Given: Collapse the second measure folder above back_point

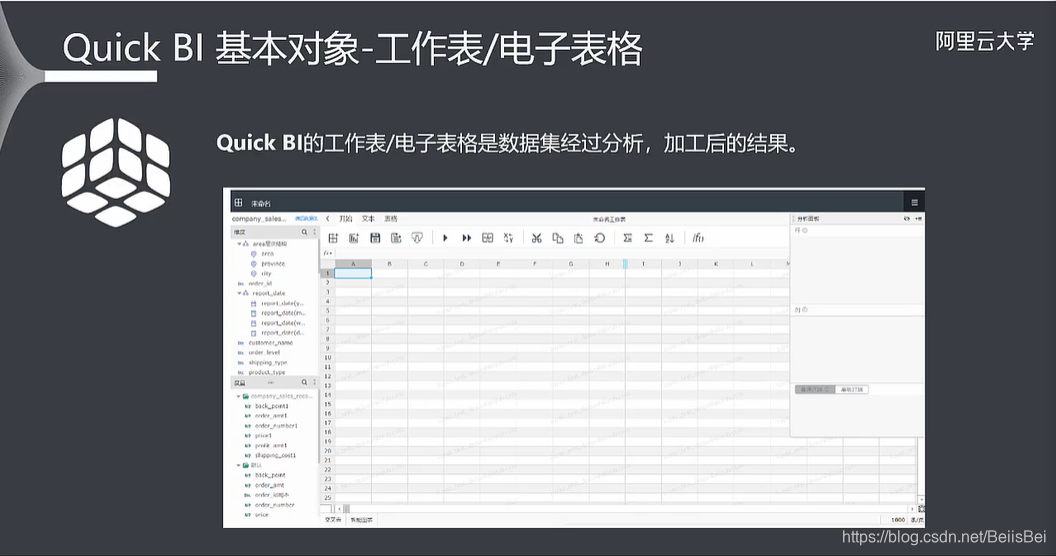Looking at the screenshot, I should point(238,465).
